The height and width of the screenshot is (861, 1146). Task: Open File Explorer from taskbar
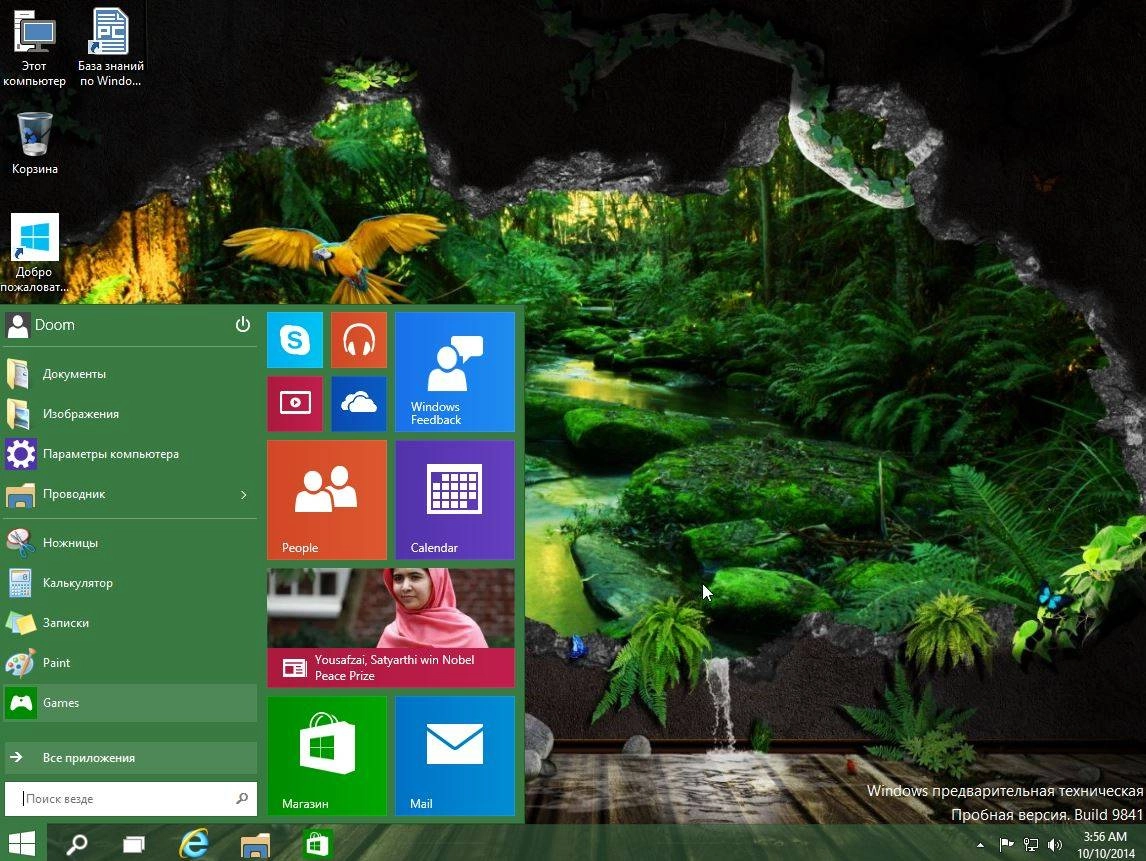[x=255, y=845]
